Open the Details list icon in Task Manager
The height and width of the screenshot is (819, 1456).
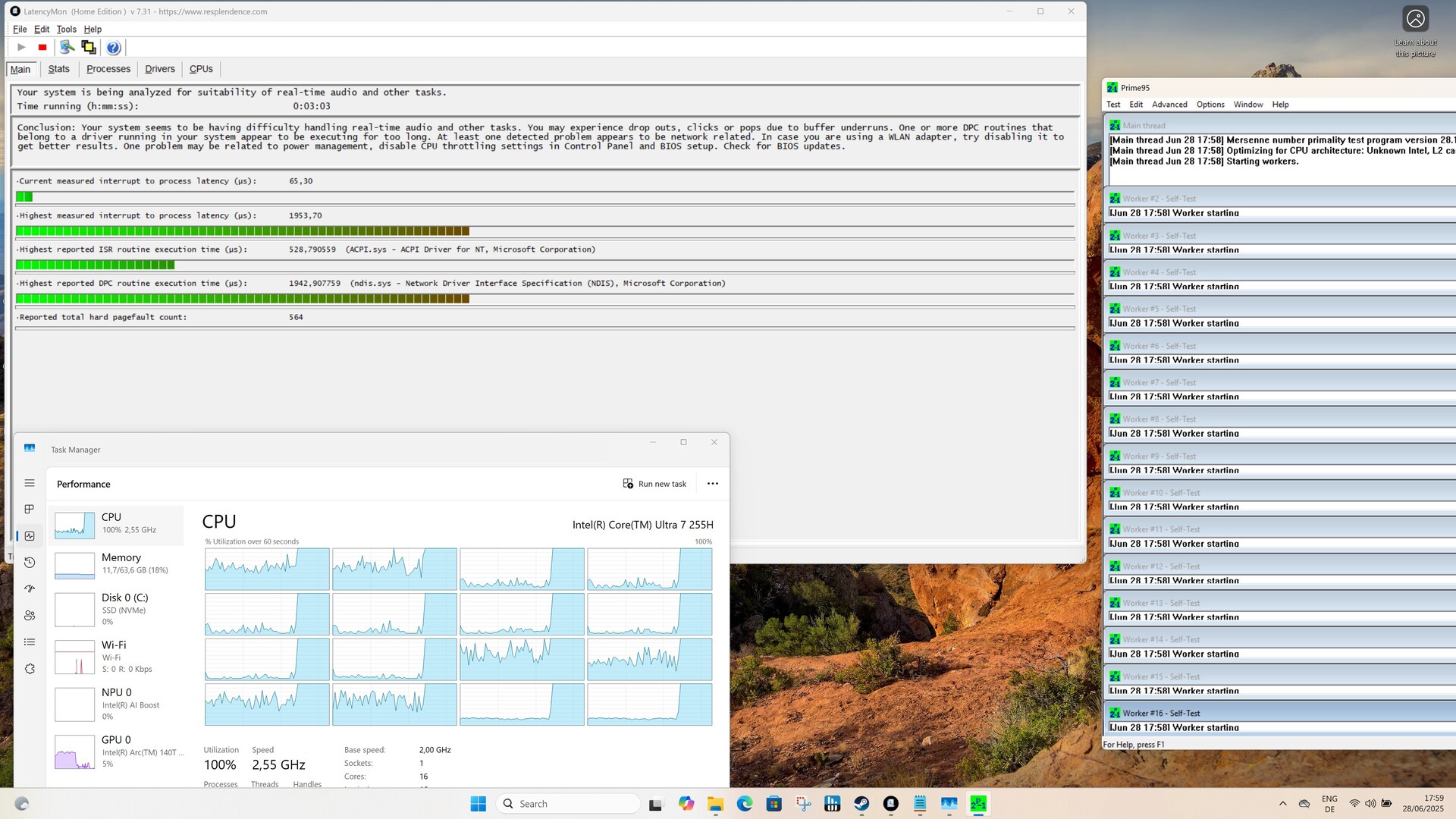click(30, 642)
